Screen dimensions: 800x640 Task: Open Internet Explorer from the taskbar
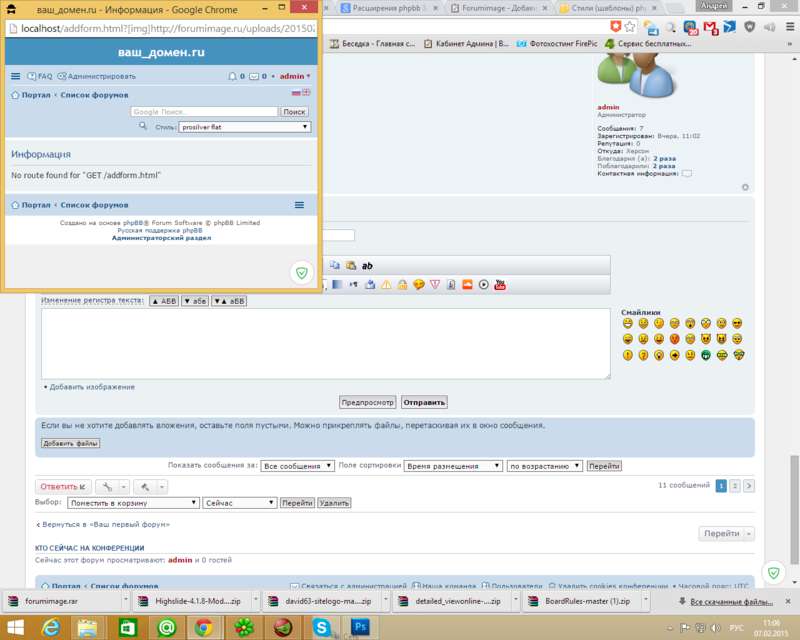tap(51, 627)
